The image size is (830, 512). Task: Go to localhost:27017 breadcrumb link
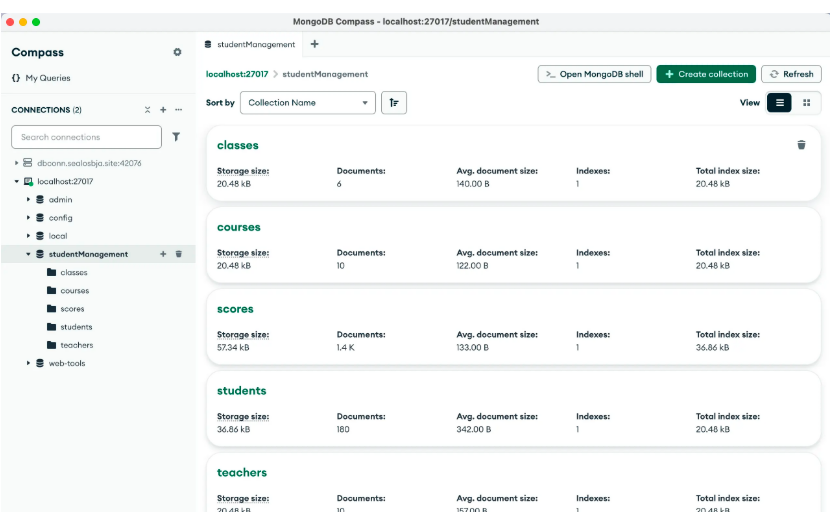click(237, 74)
